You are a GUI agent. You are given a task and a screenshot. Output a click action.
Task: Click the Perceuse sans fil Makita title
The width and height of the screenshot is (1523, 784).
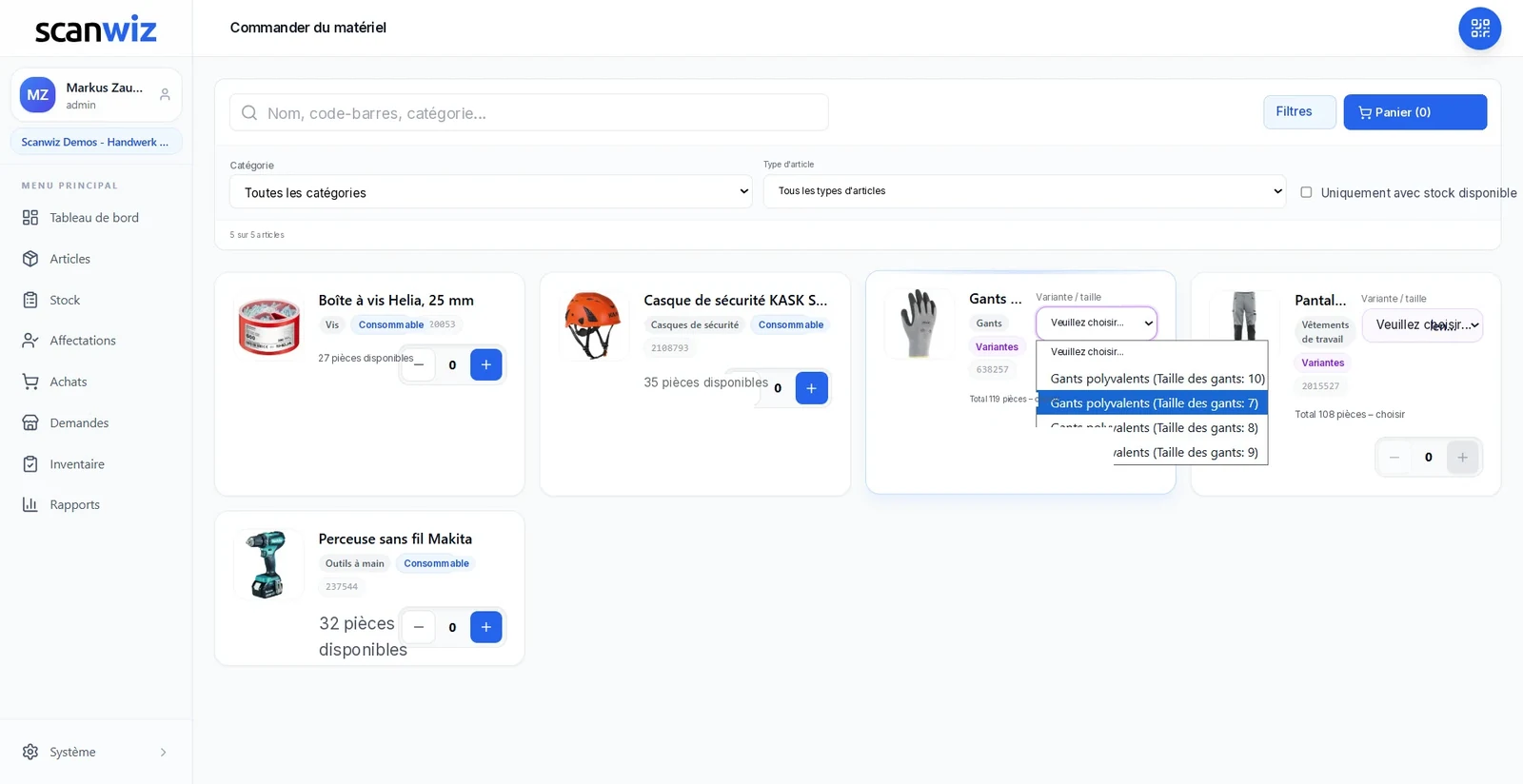click(395, 539)
